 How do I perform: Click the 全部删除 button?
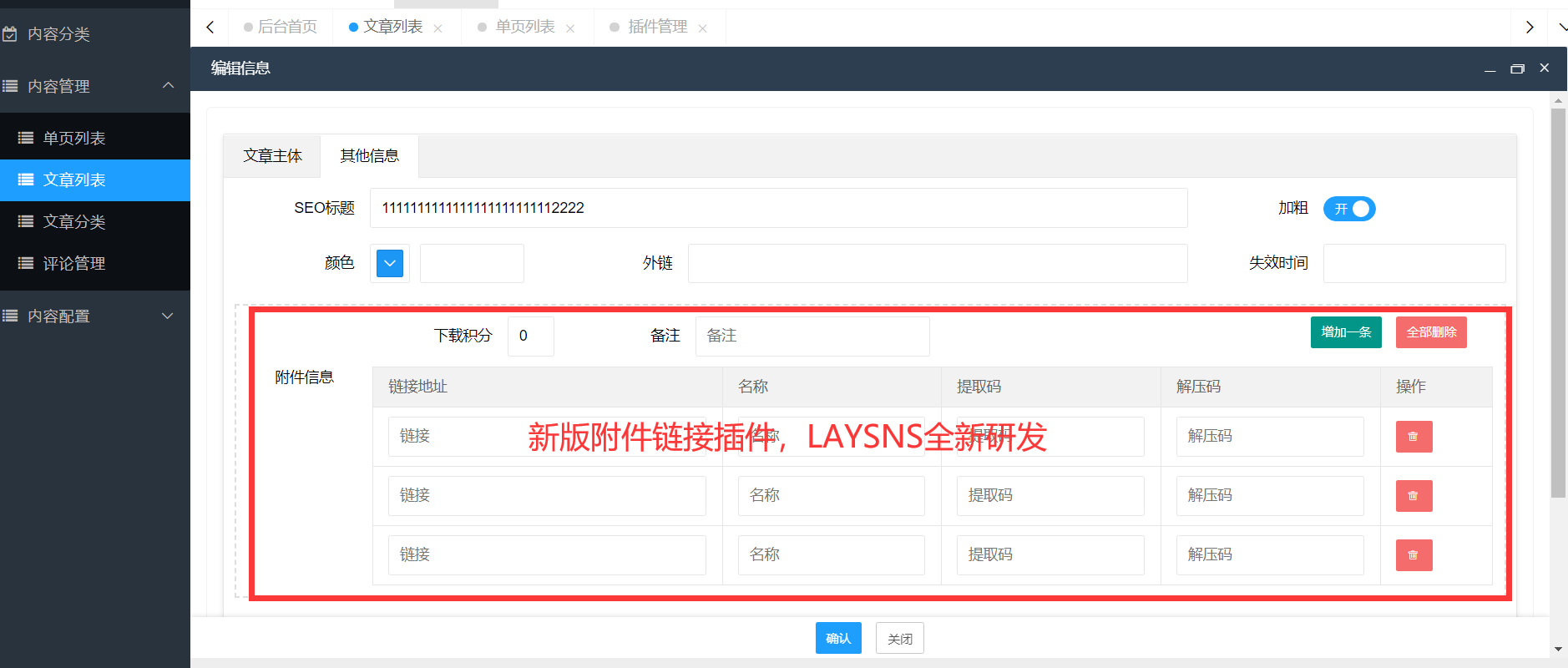1431,332
